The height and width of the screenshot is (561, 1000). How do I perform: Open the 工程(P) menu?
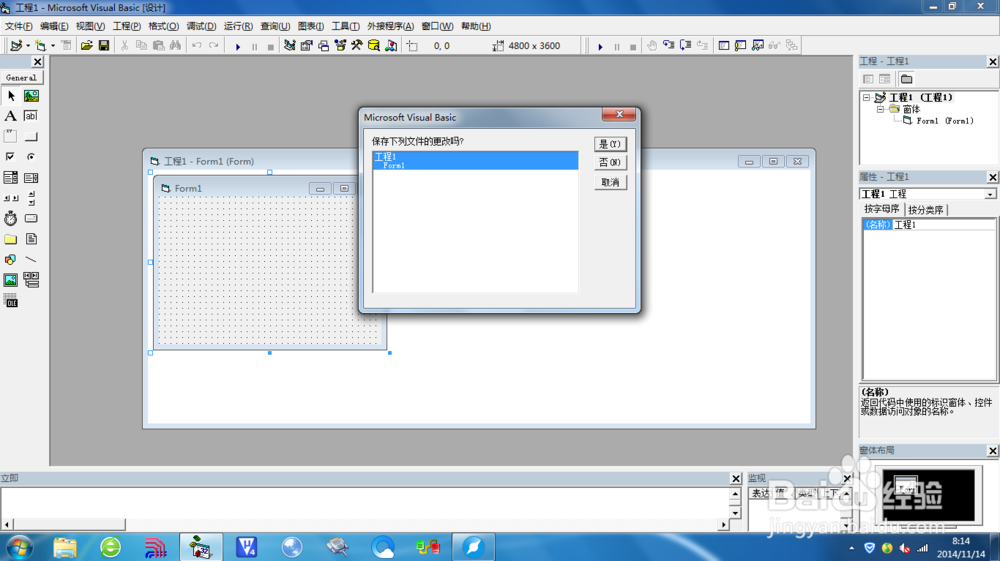tap(127, 26)
